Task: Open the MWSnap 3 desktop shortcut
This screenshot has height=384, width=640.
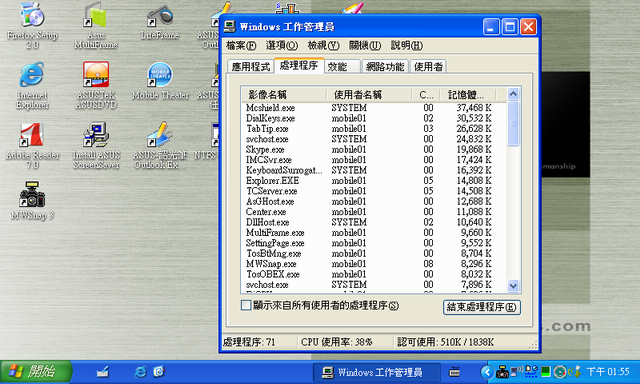Action: point(32,201)
